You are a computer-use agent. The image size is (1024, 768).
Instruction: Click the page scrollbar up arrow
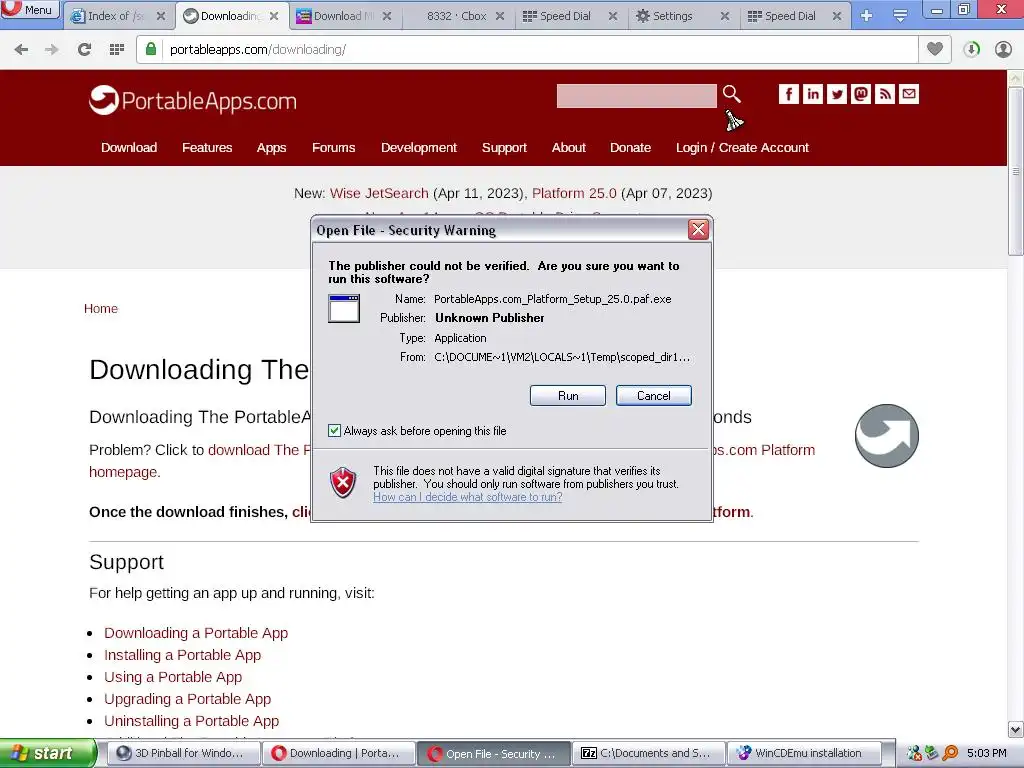click(1016, 77)
